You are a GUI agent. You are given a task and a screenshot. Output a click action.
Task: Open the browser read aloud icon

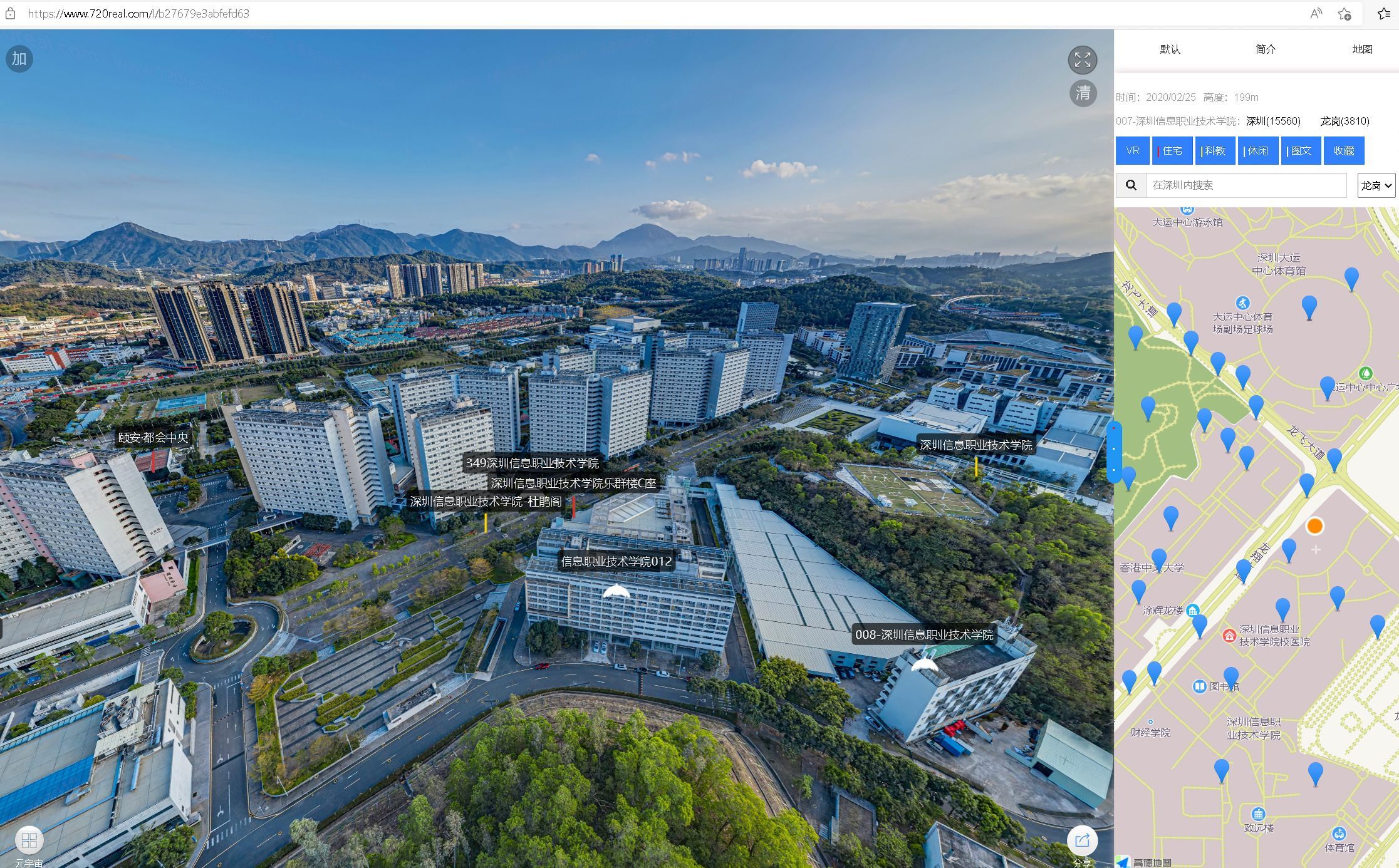[x=1316, y=14]
